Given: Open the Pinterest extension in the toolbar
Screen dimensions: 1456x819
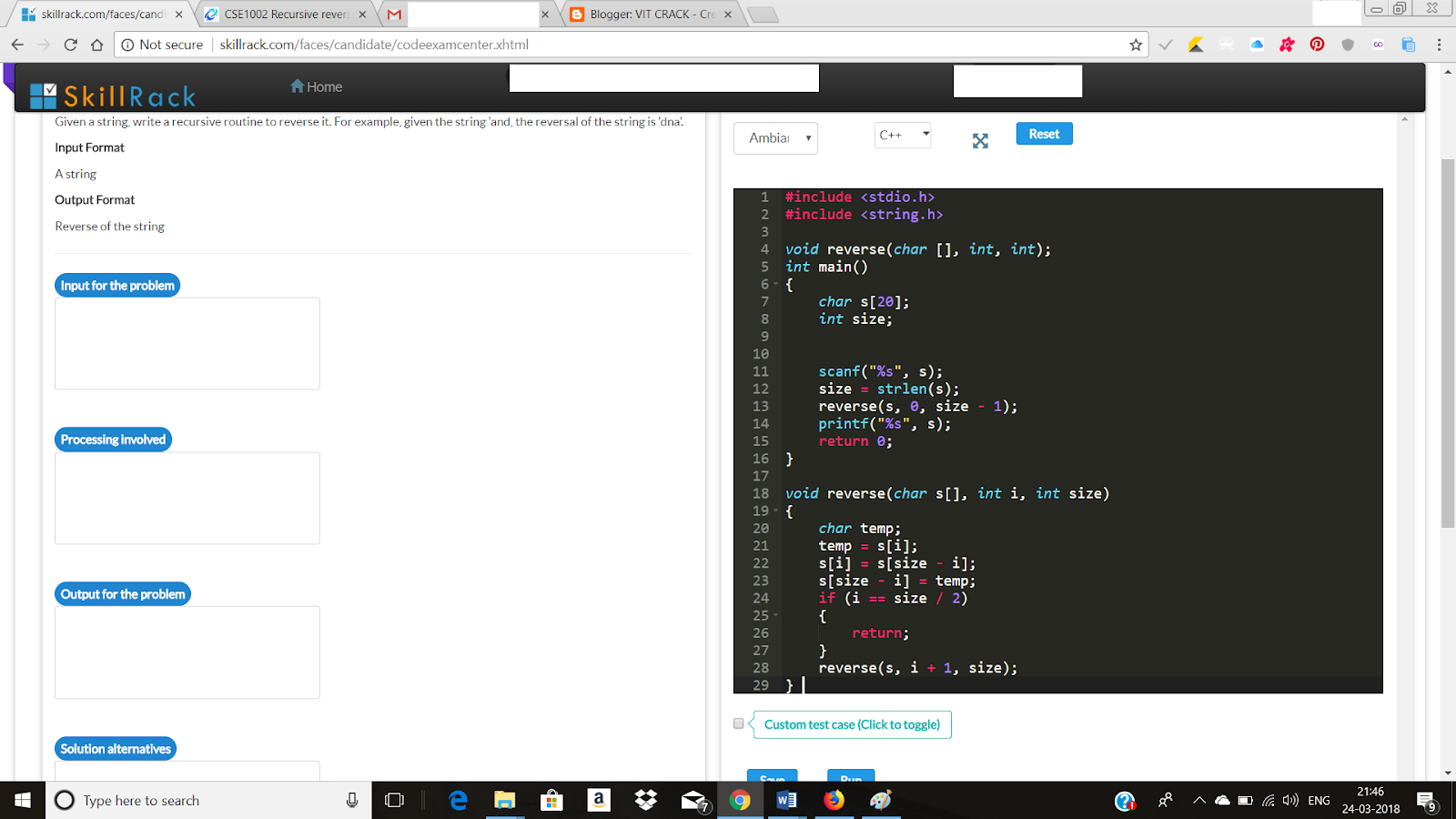Looking at the screenshot, I should coord(1317,44).
